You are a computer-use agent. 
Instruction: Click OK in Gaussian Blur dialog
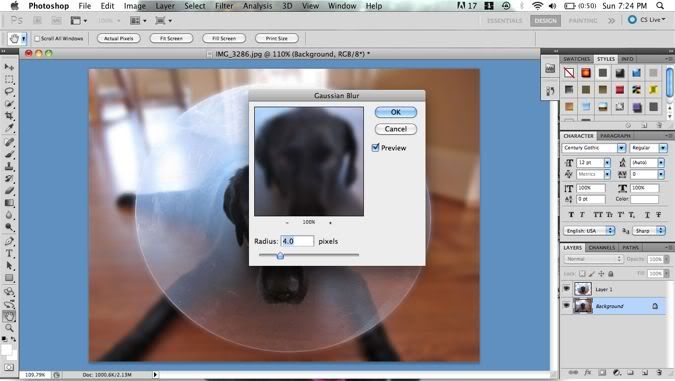tap(396, 112)
